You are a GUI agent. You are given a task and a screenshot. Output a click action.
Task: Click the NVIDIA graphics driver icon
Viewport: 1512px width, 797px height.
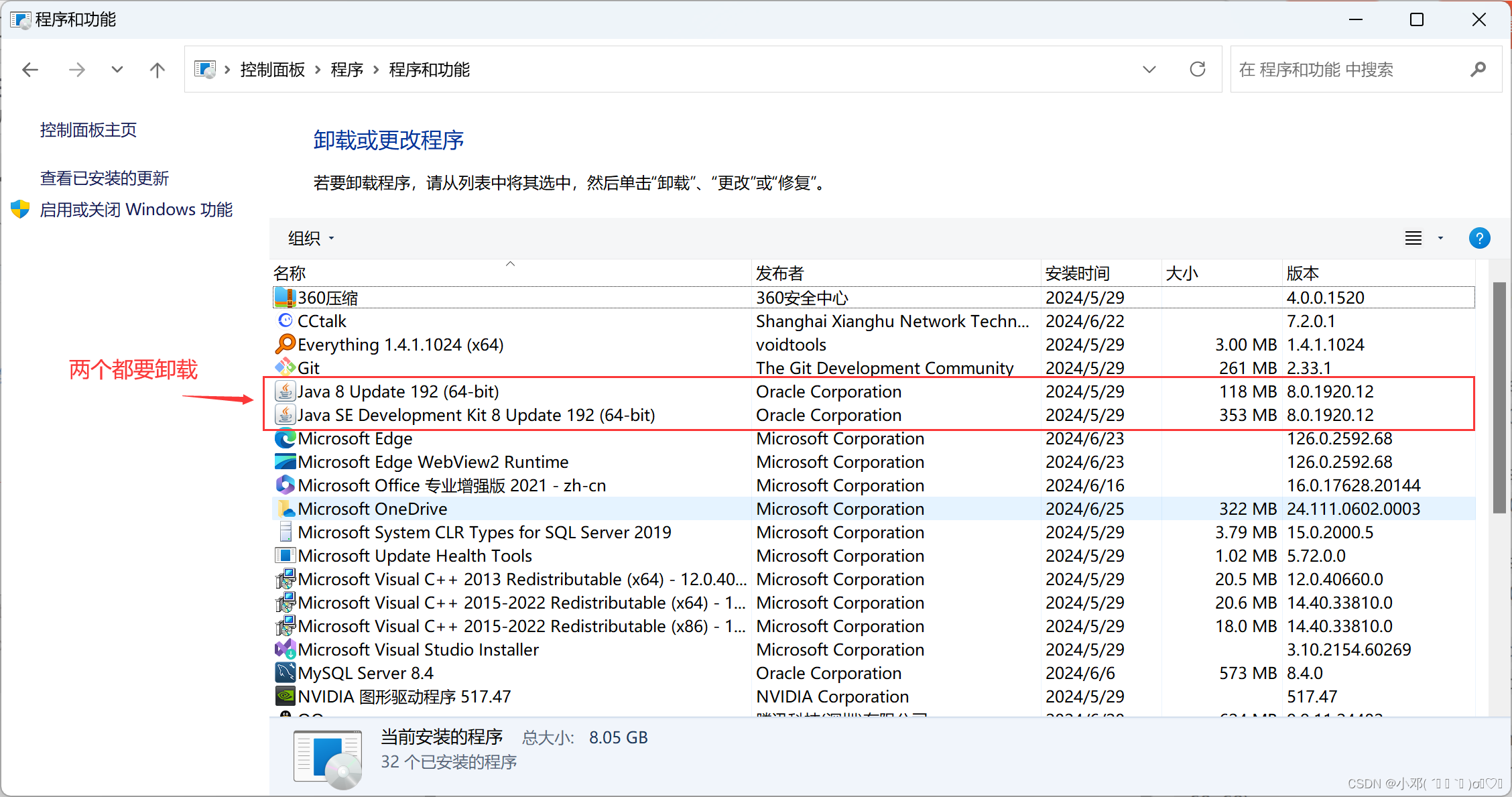285,696
